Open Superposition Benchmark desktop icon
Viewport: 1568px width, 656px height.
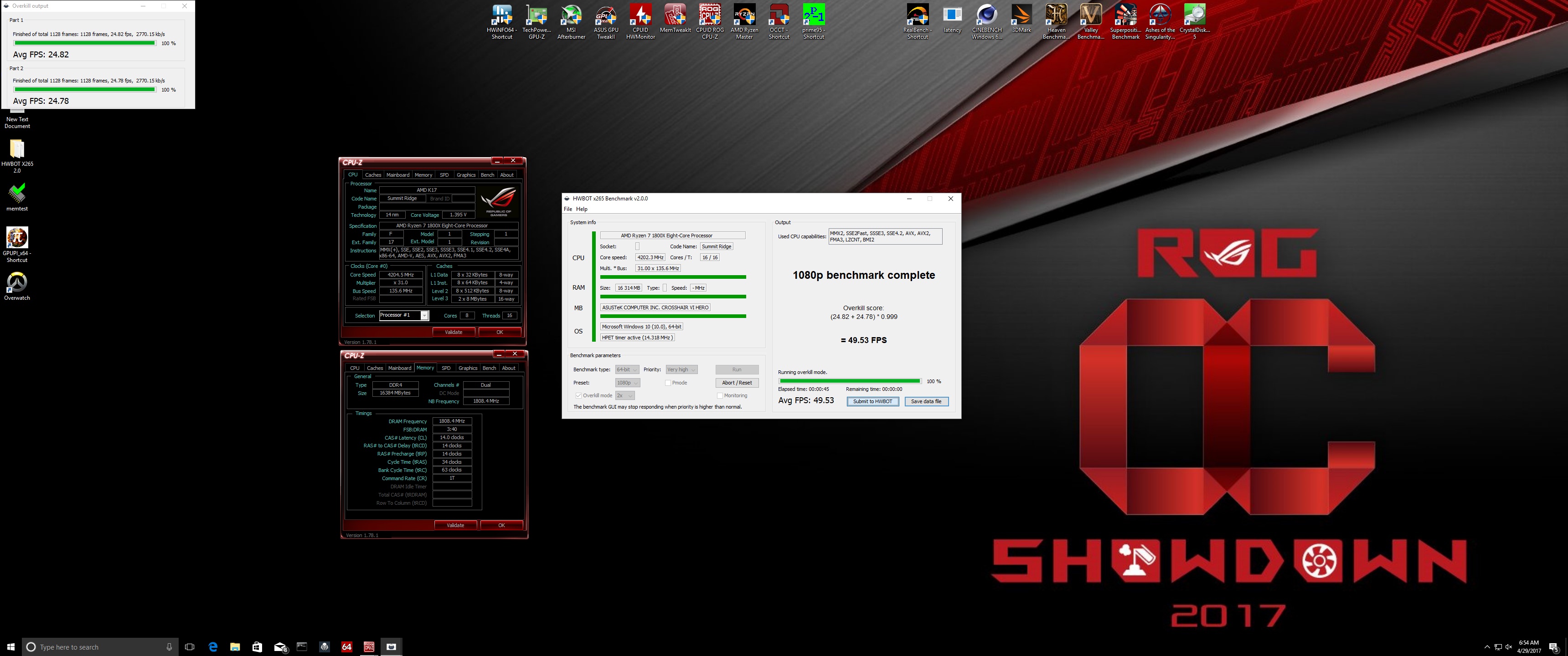click(1125, 22)
